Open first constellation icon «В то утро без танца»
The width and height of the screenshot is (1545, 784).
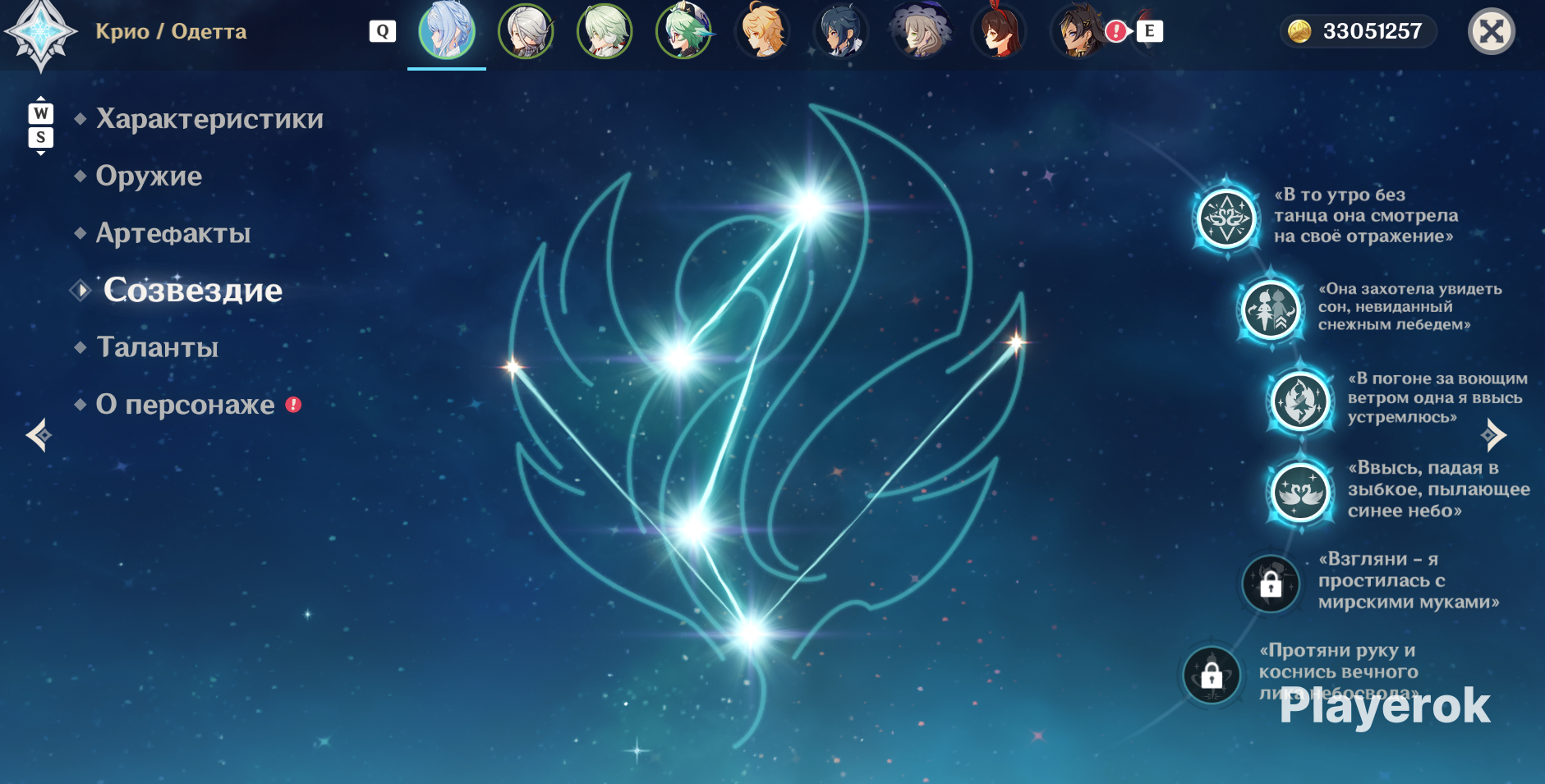coord(1226,218)
